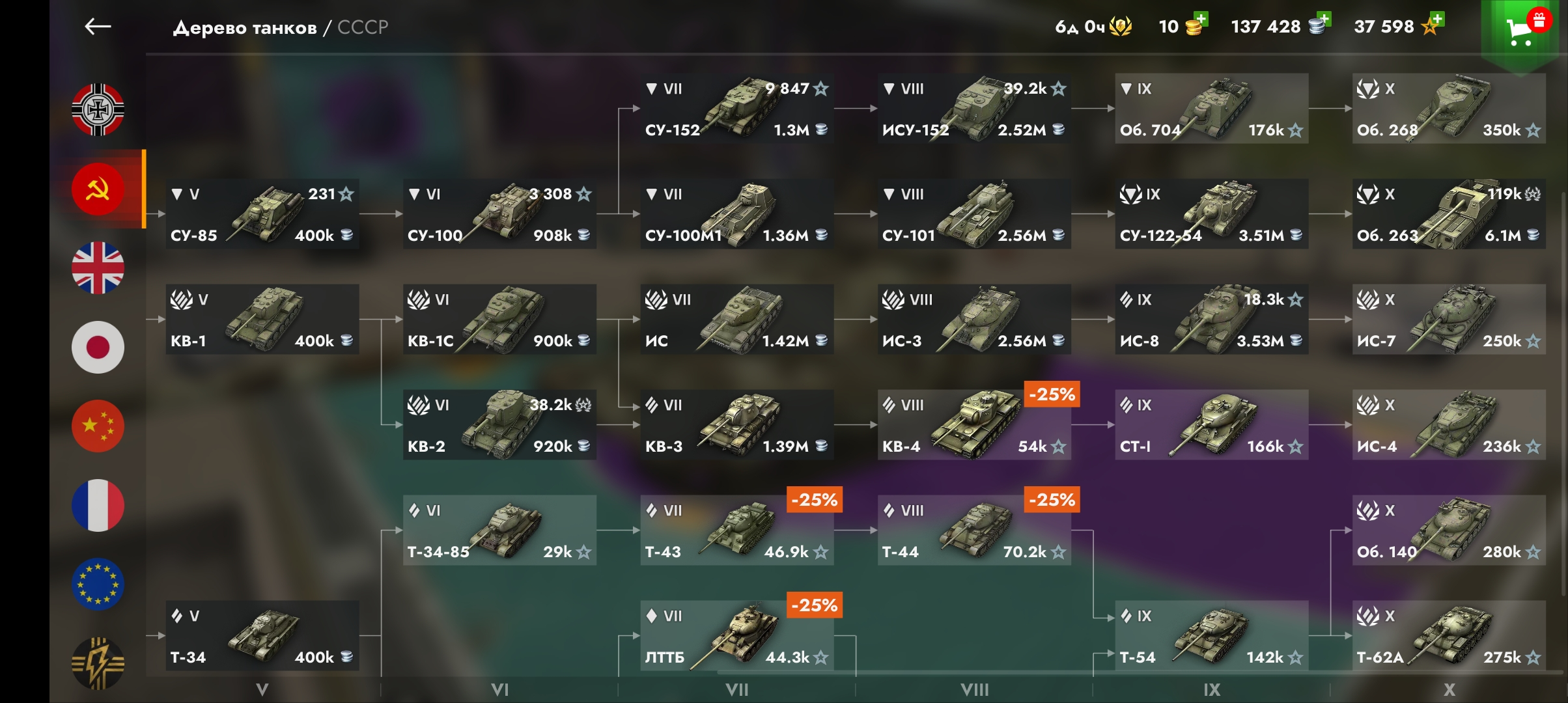
Task: Go back using the top-left arrow
Action: pos(98,27)
